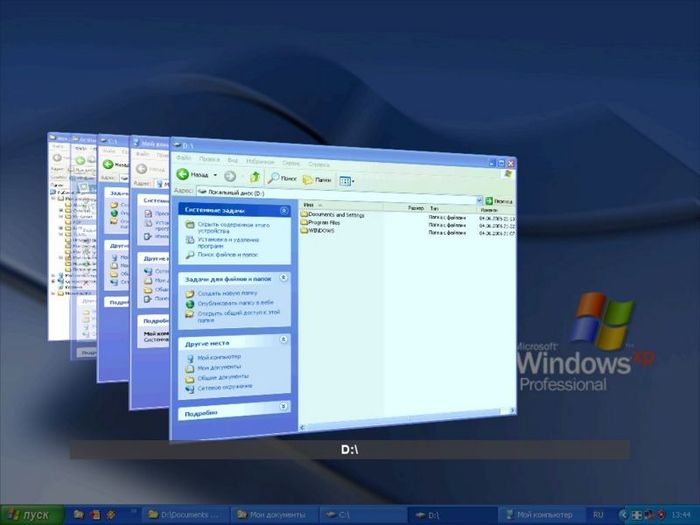Click publish folder to the web link
Screen dimensions: 700x525
point(235,303)
